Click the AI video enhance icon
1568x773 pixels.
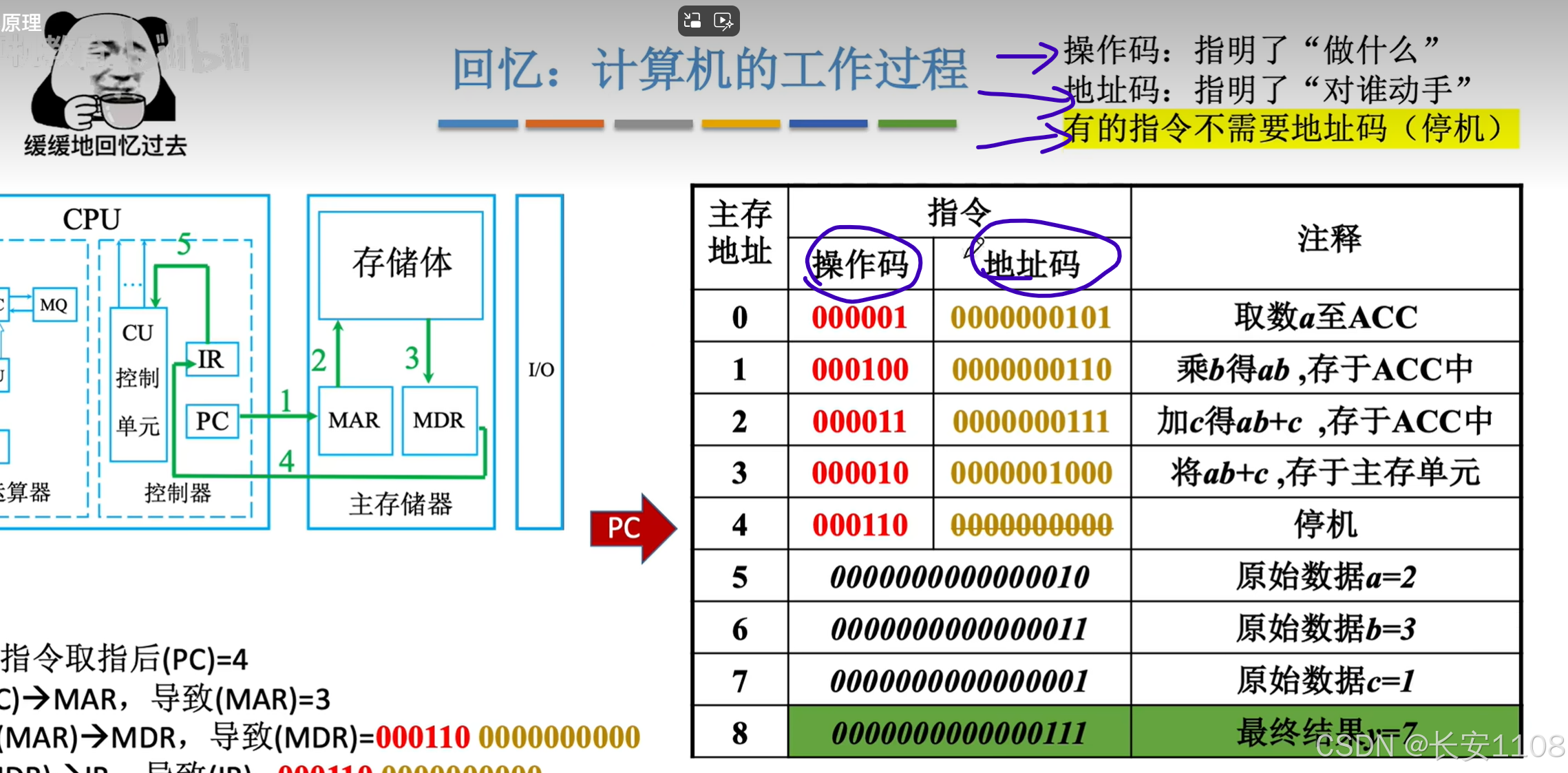click(723, 21)
